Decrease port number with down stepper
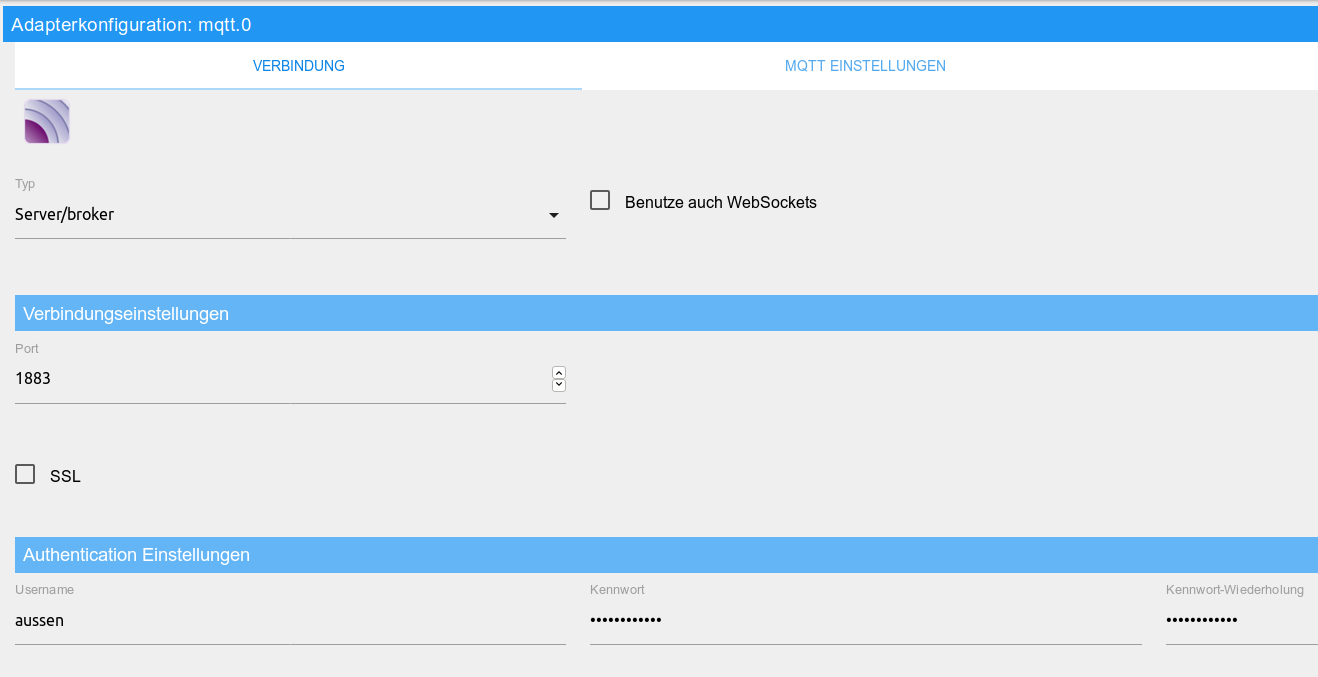 point(559,385)
